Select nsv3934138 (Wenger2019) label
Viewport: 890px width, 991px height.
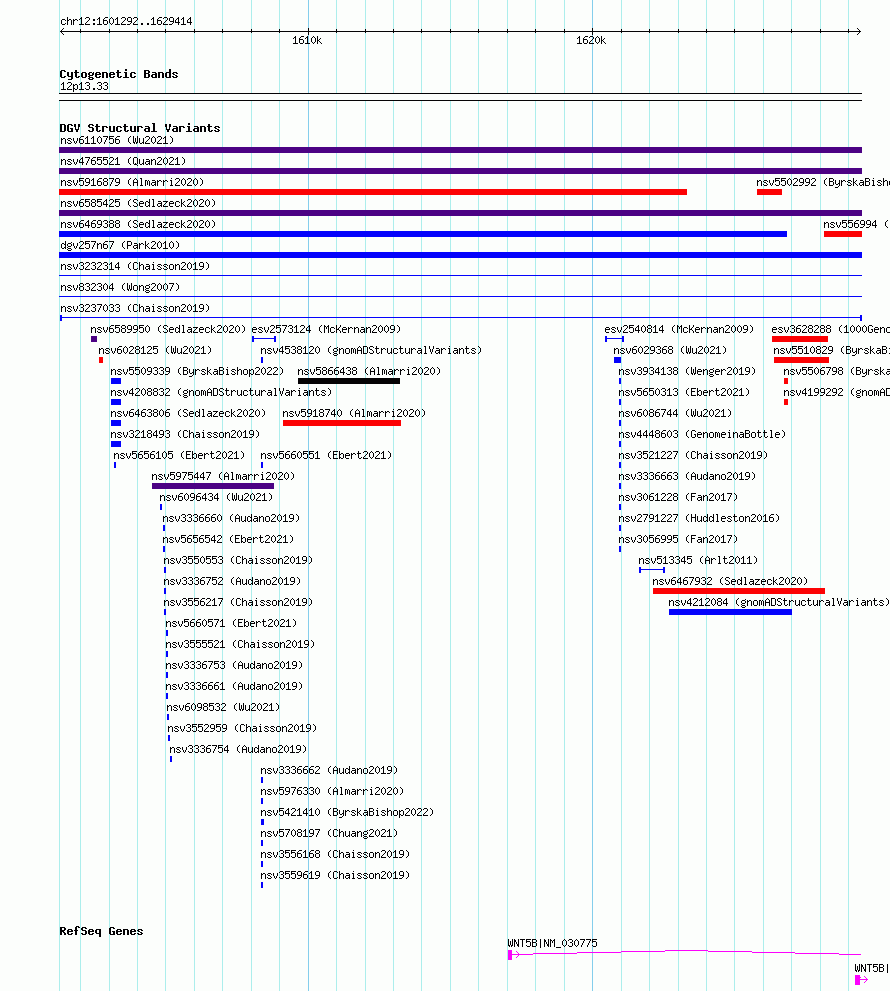point(687,371)
